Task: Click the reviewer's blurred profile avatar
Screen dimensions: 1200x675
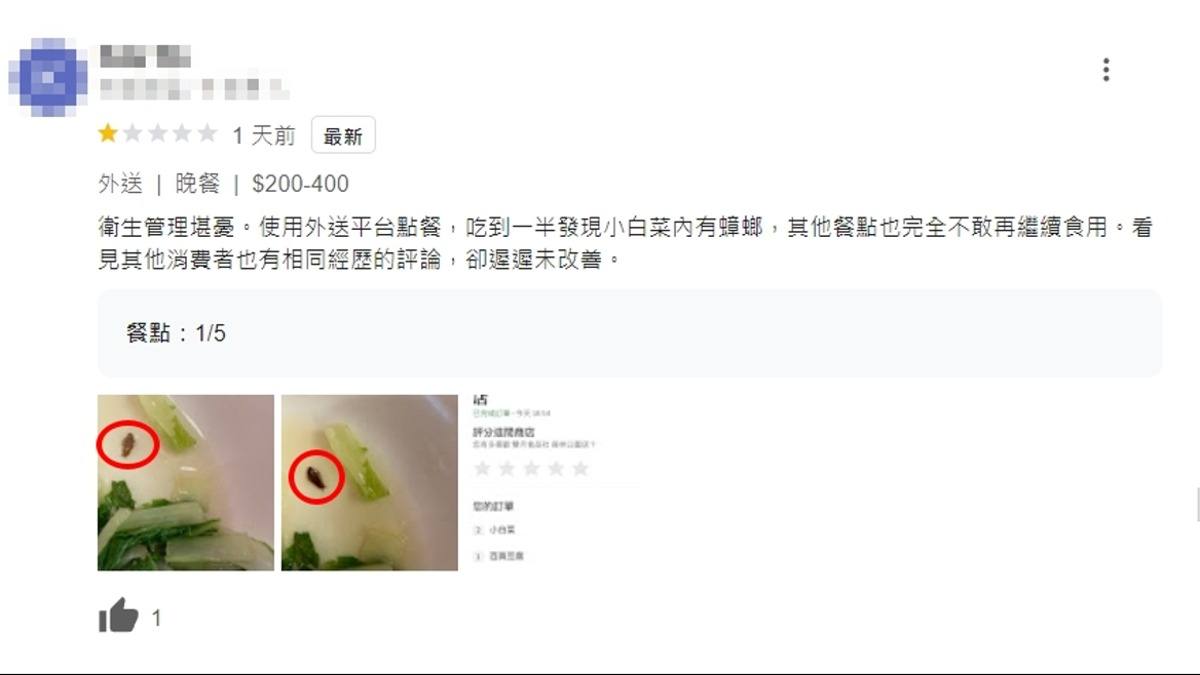Action: click(48, 76)
